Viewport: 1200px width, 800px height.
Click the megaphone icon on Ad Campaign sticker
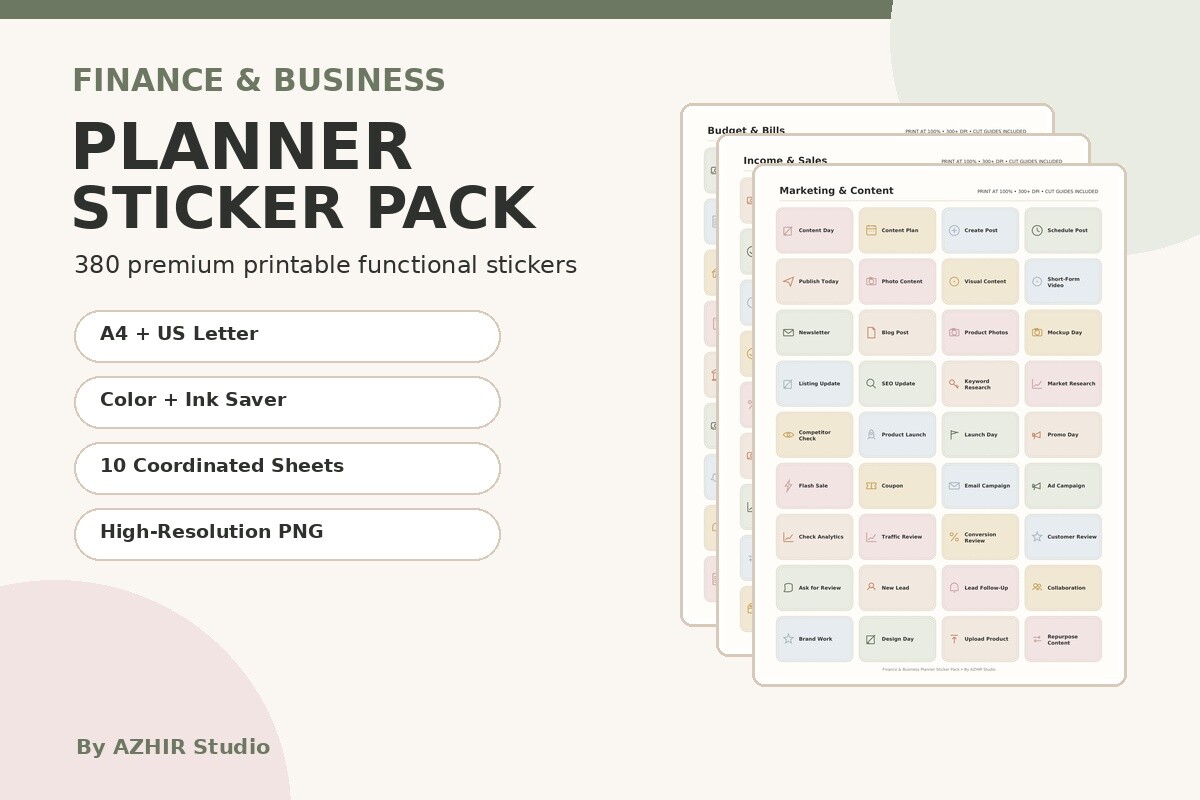1037,486
